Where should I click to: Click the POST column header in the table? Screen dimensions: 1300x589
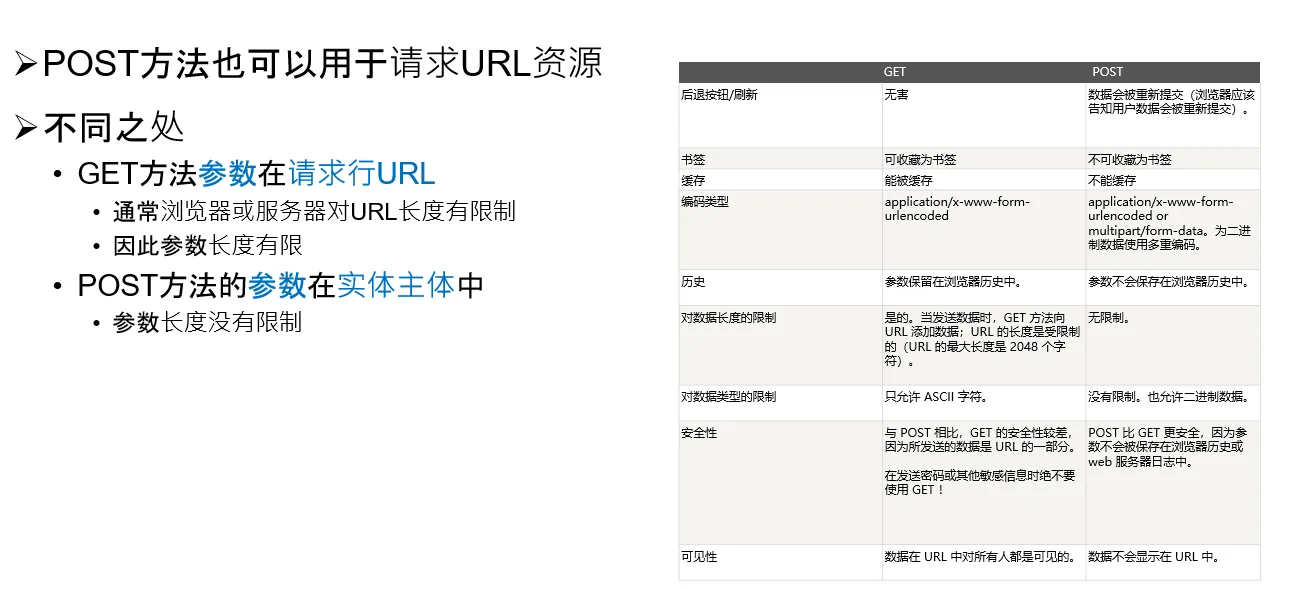coord(1107,72)
